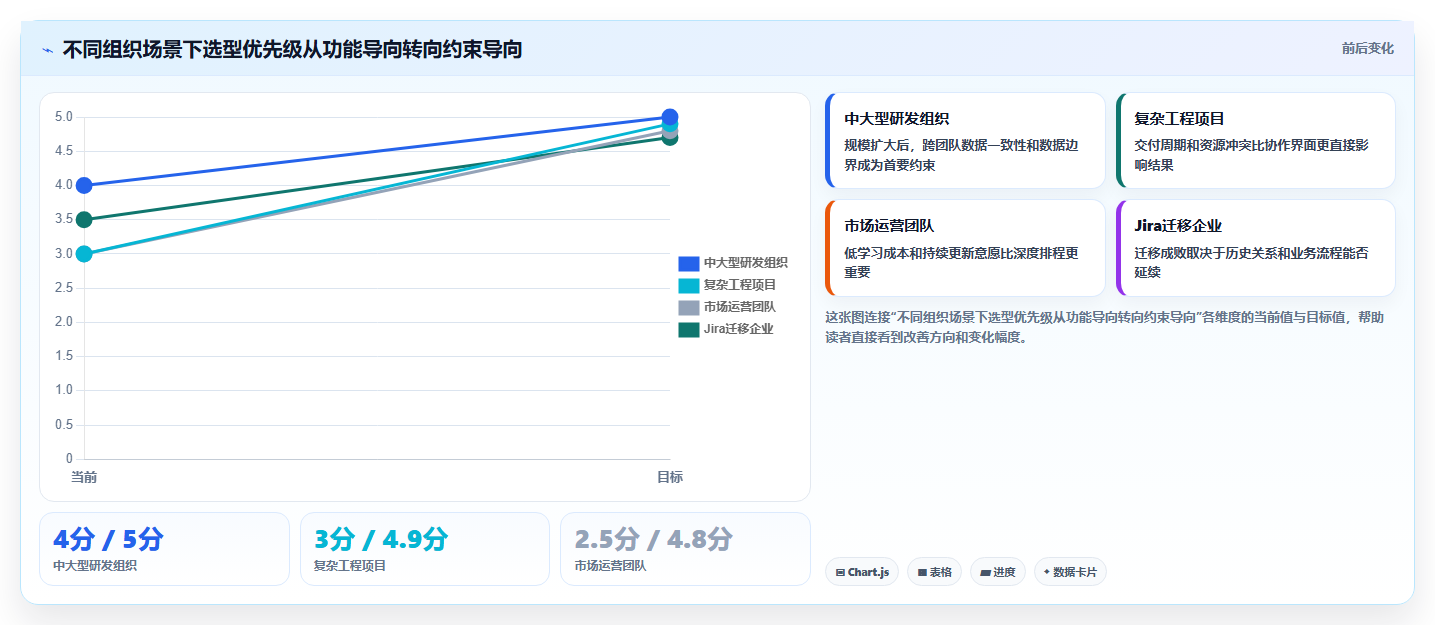Click the 数据卡片 tag
This screenshot has height=625, width=1435.
point(1070,572)
